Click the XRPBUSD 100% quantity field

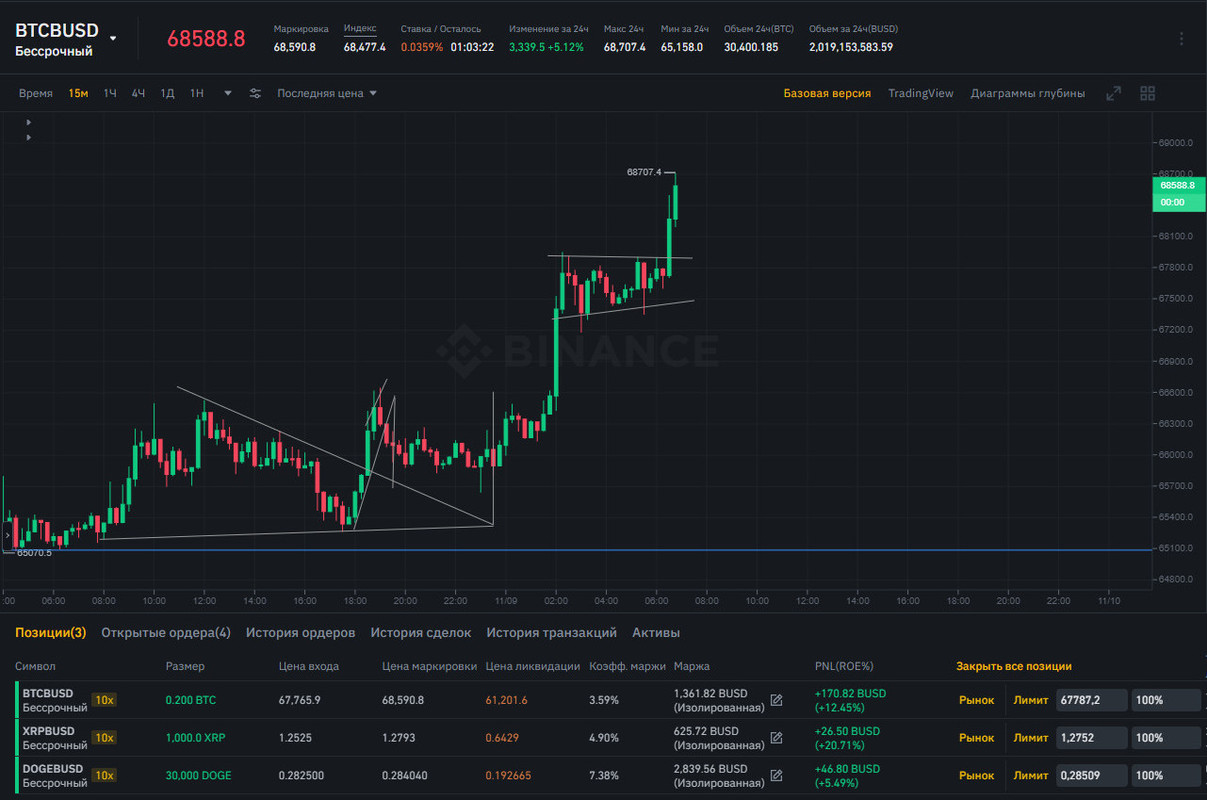click(x=1166, y=738)
